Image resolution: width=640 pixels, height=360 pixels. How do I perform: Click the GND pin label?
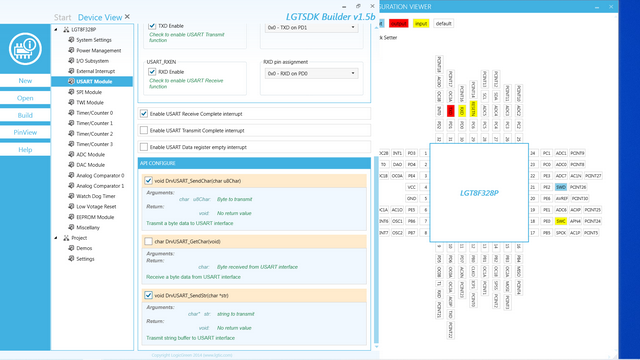(x=411, y=198)
